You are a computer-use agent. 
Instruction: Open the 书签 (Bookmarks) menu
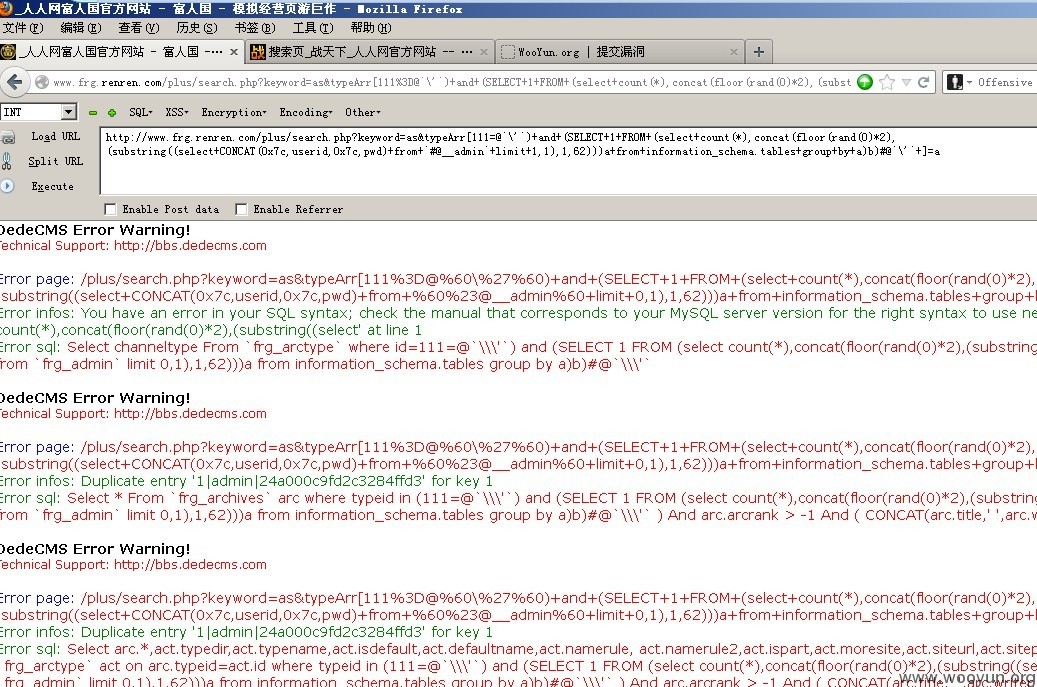click(x=255, y=28)
